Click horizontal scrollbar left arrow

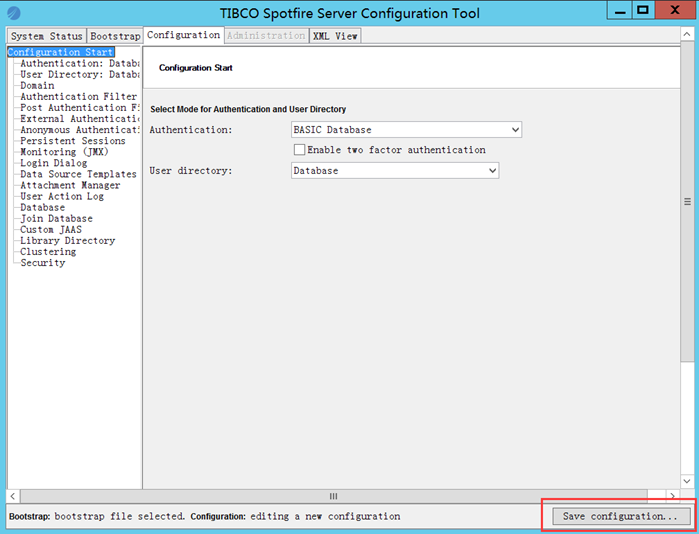(x=13, y=496)
